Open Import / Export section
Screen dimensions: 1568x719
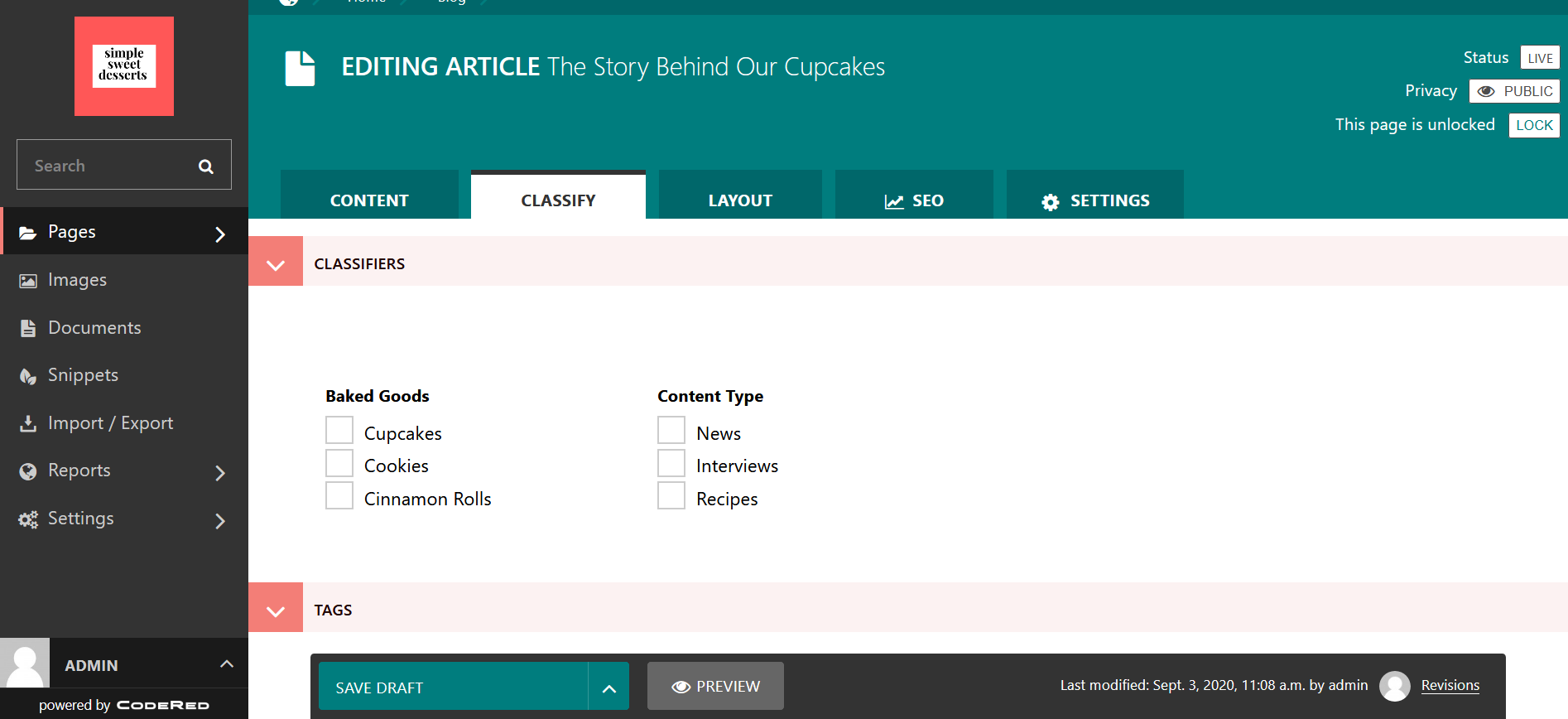110,423
